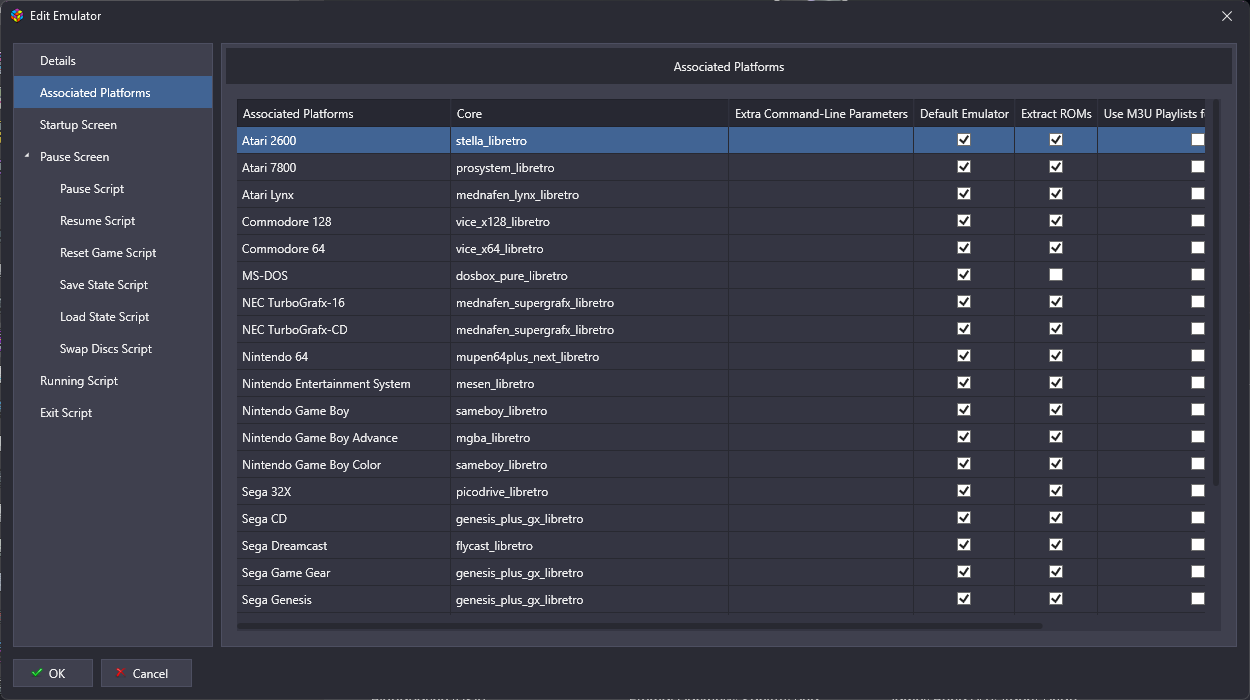Discard changes with the Cancel button
Screen dimensions: 1250x700
tap(146, 673)
